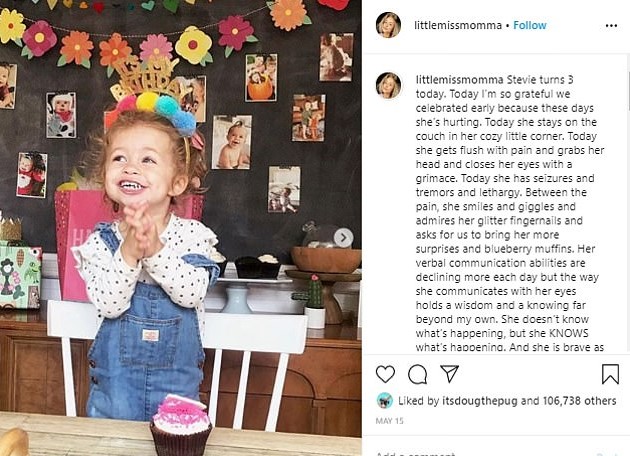The height and width of the screenshot is (456, 630).
Task: Click the littlemissmomma username in the caption
Action: tap(449, 78)
